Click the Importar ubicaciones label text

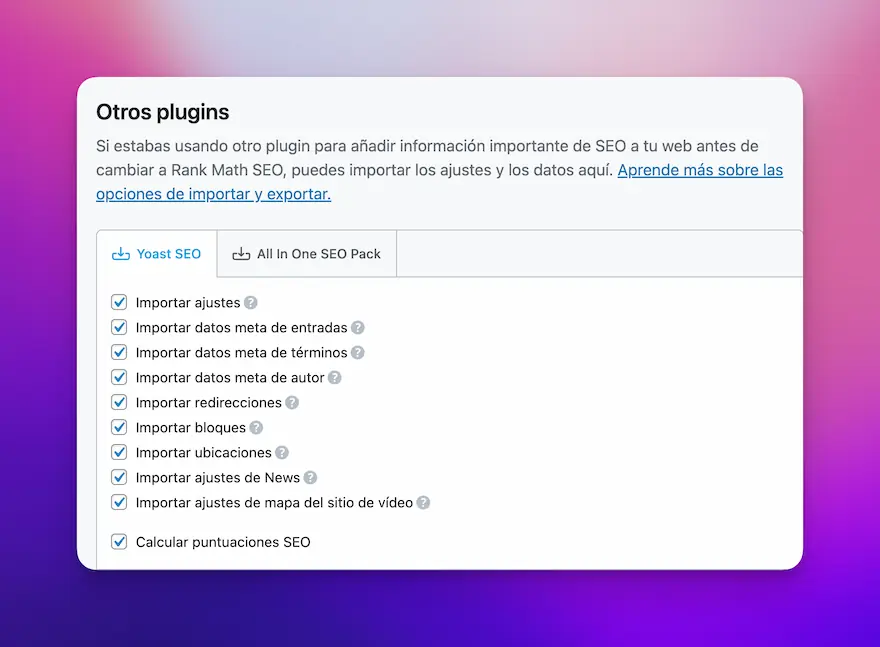coord(203,452)
